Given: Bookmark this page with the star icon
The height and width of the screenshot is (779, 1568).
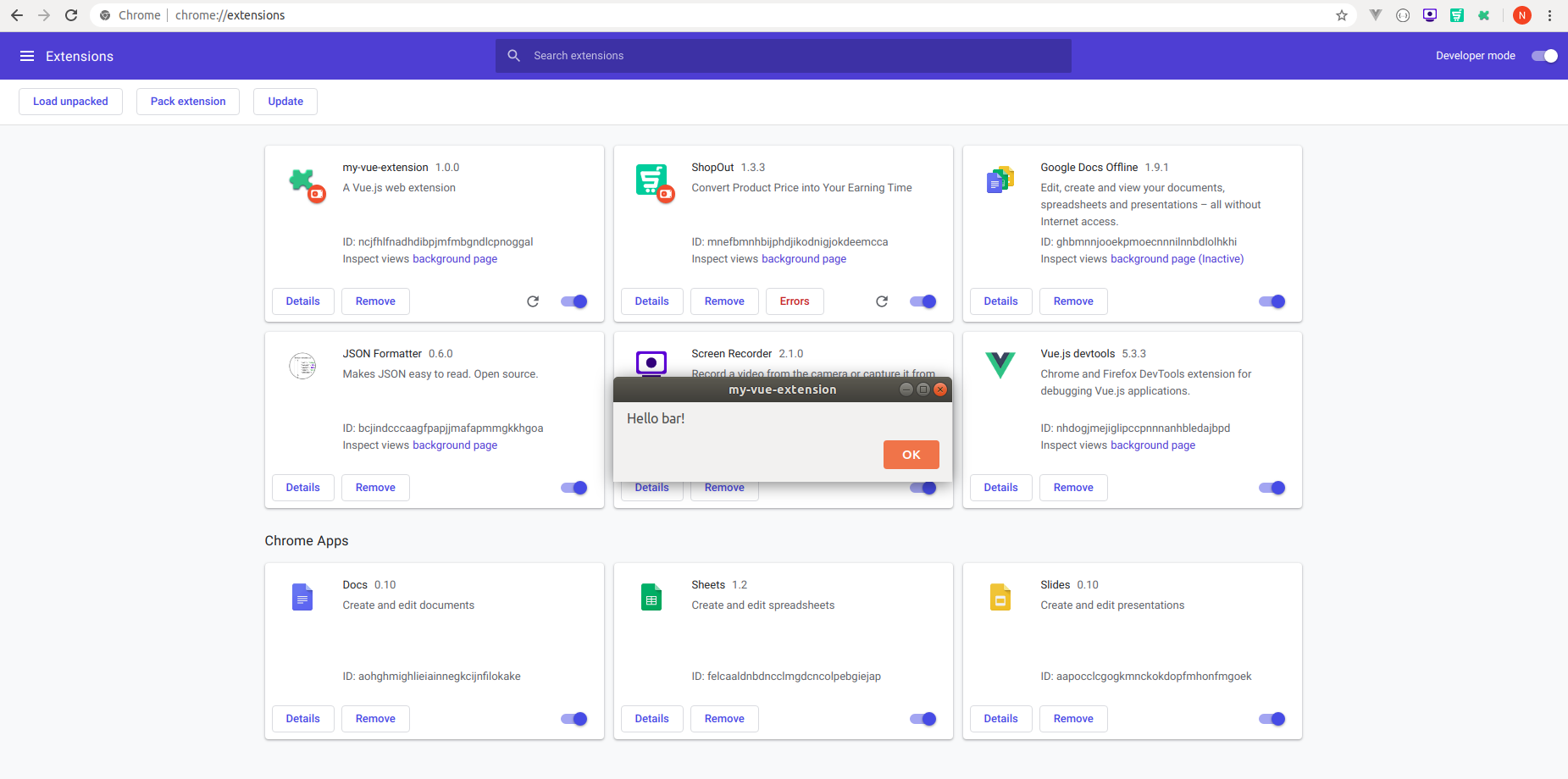Looking at the screenshot, I should pos(1342,15).
